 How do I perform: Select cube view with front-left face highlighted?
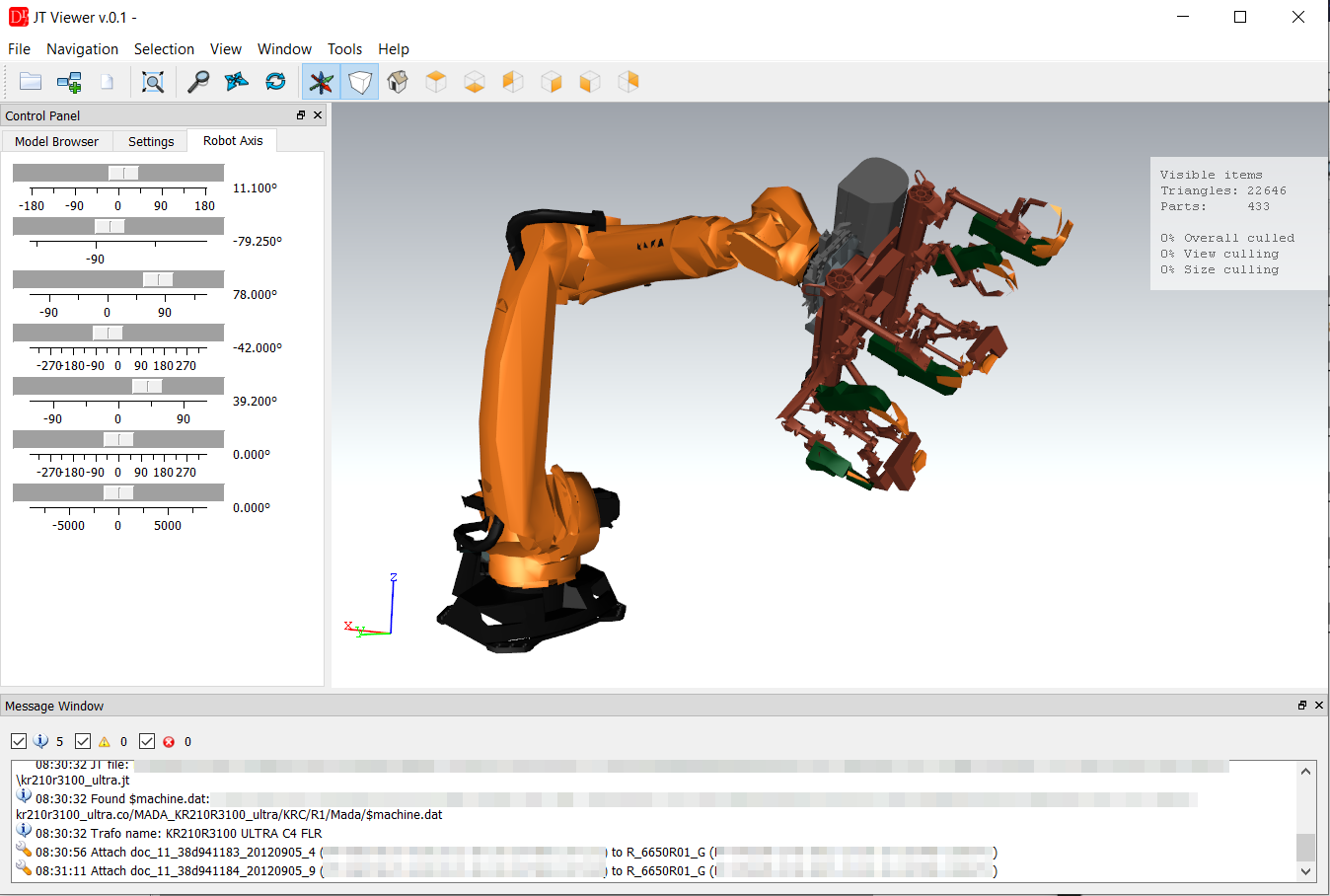[x=590, y=82]
